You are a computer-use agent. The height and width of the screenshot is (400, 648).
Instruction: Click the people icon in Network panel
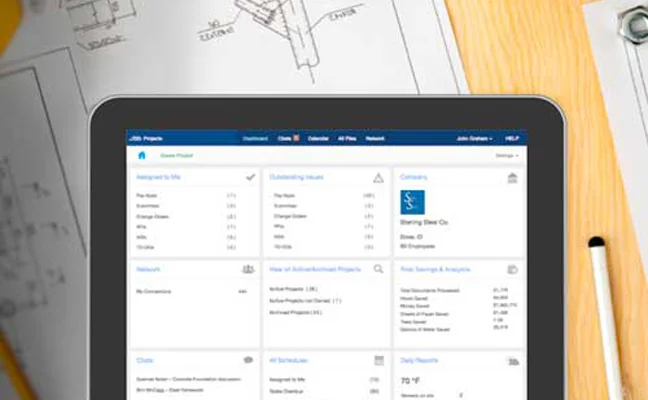click(x=248, y=269)
